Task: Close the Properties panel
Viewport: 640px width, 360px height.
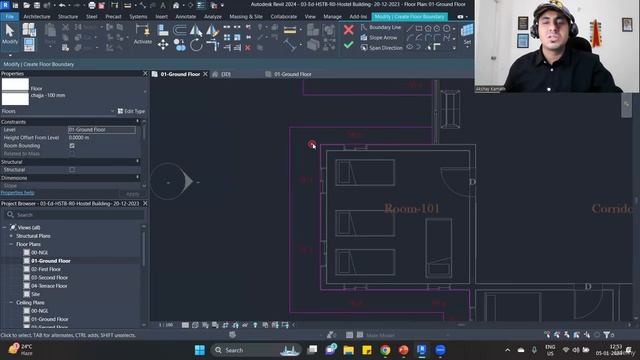Action: click(x=145, y=73)
